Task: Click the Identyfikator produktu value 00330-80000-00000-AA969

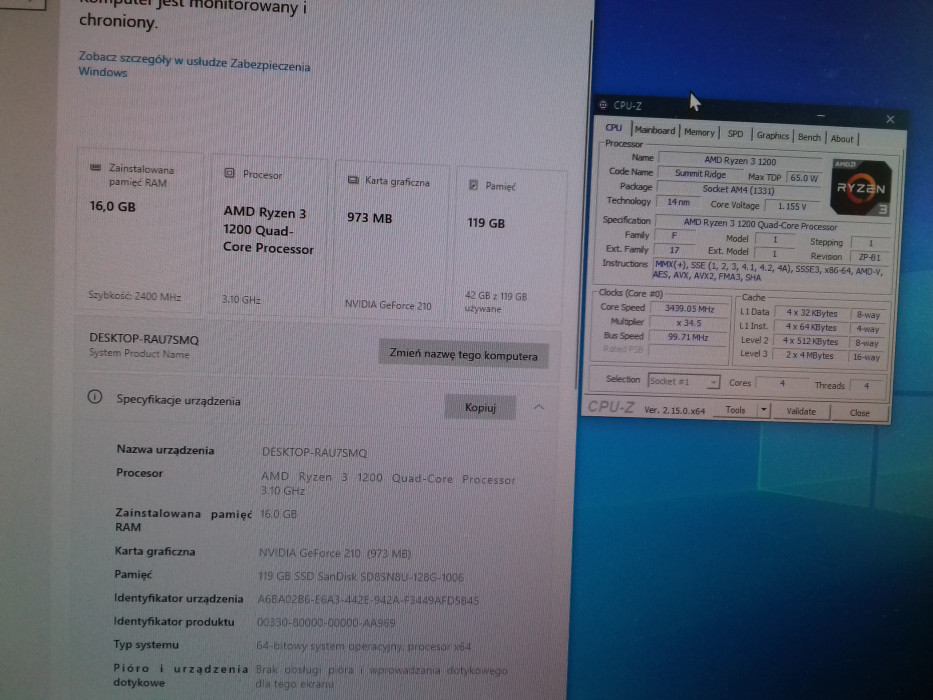Action: pos(326,623)
